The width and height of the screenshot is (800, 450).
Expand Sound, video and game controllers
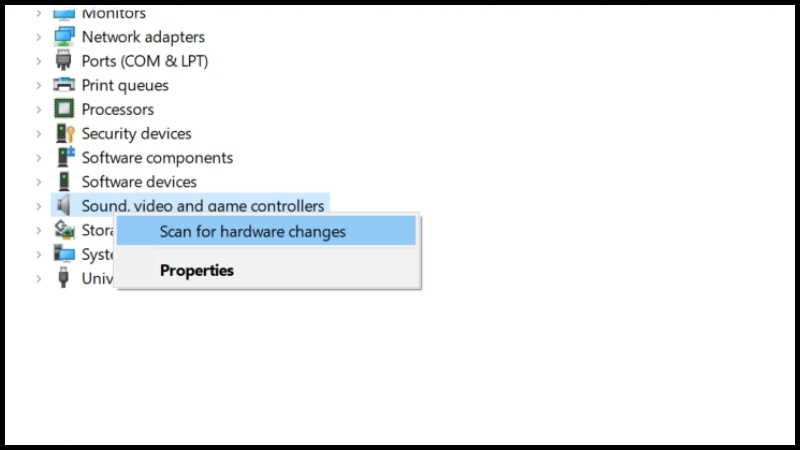[x=39, y=206]
